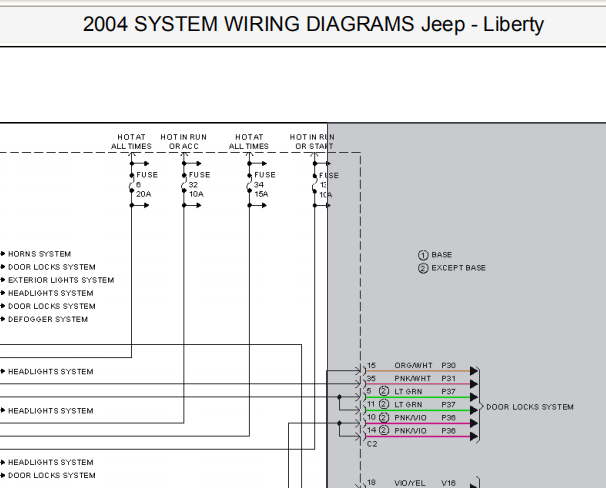Select the "FUSE 6 20A" label
This screenshot has height=488, width=606.
(x=146, y=184)
